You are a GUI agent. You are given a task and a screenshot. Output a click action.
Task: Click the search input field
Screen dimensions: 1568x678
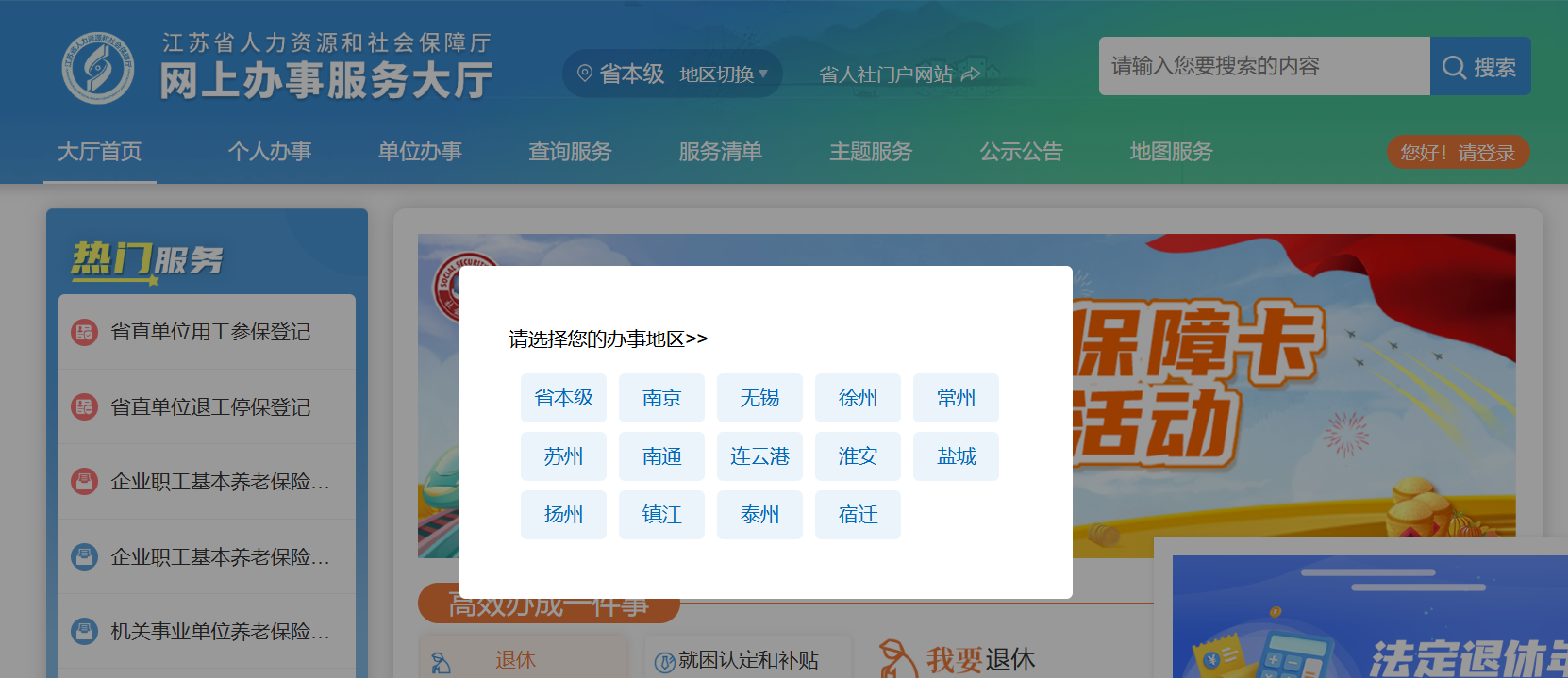(1263, 66)
